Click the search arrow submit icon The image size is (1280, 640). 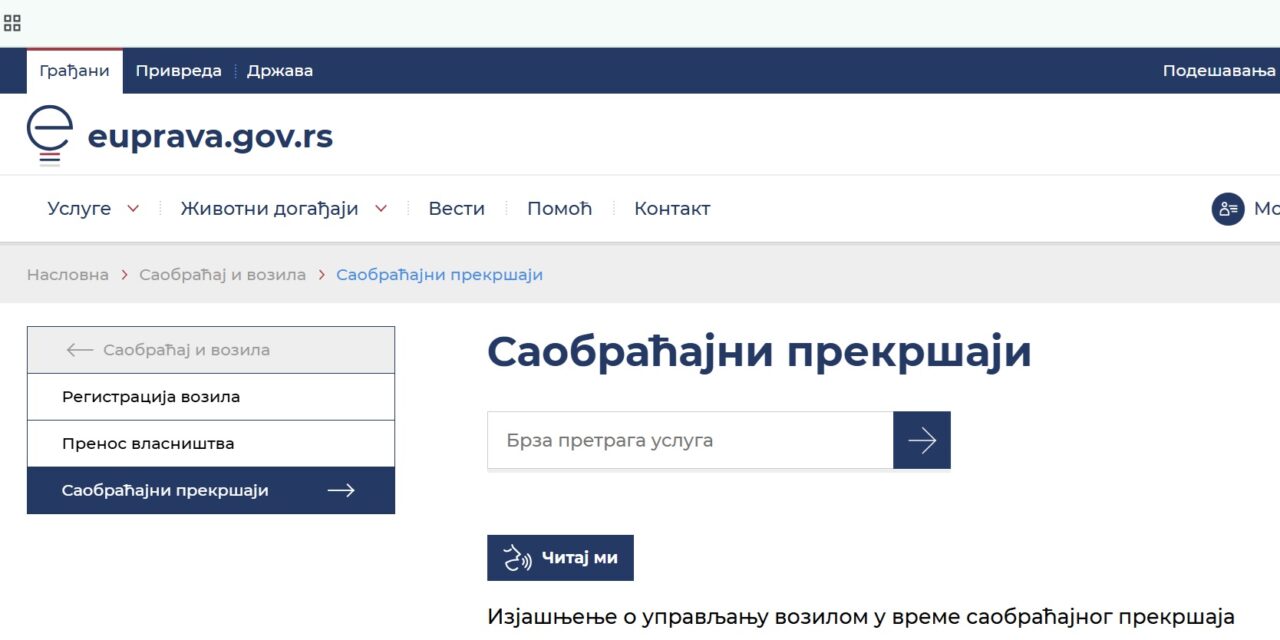click(921, 440)
